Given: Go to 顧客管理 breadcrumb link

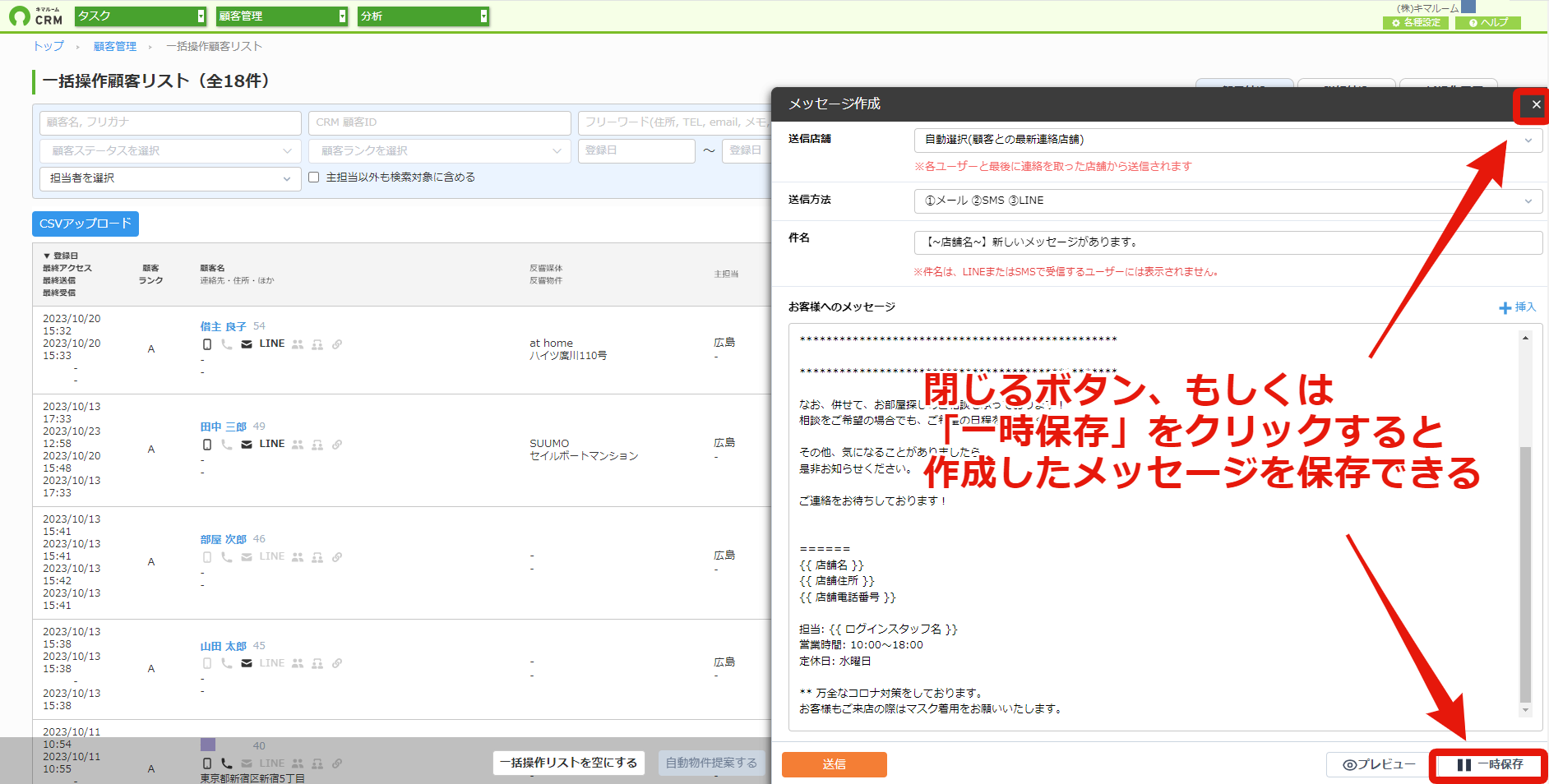Looking at the screenshot, I should pos(115,46).
